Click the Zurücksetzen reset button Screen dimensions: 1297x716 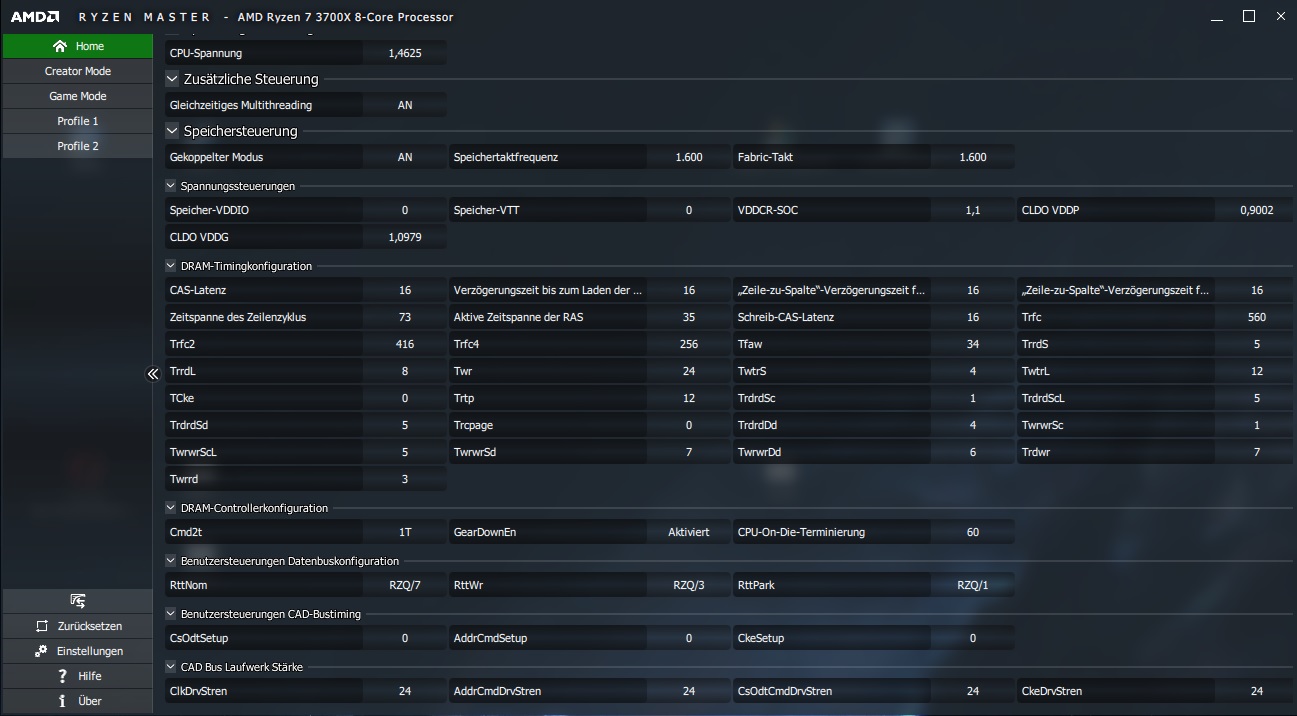(77, 626)
